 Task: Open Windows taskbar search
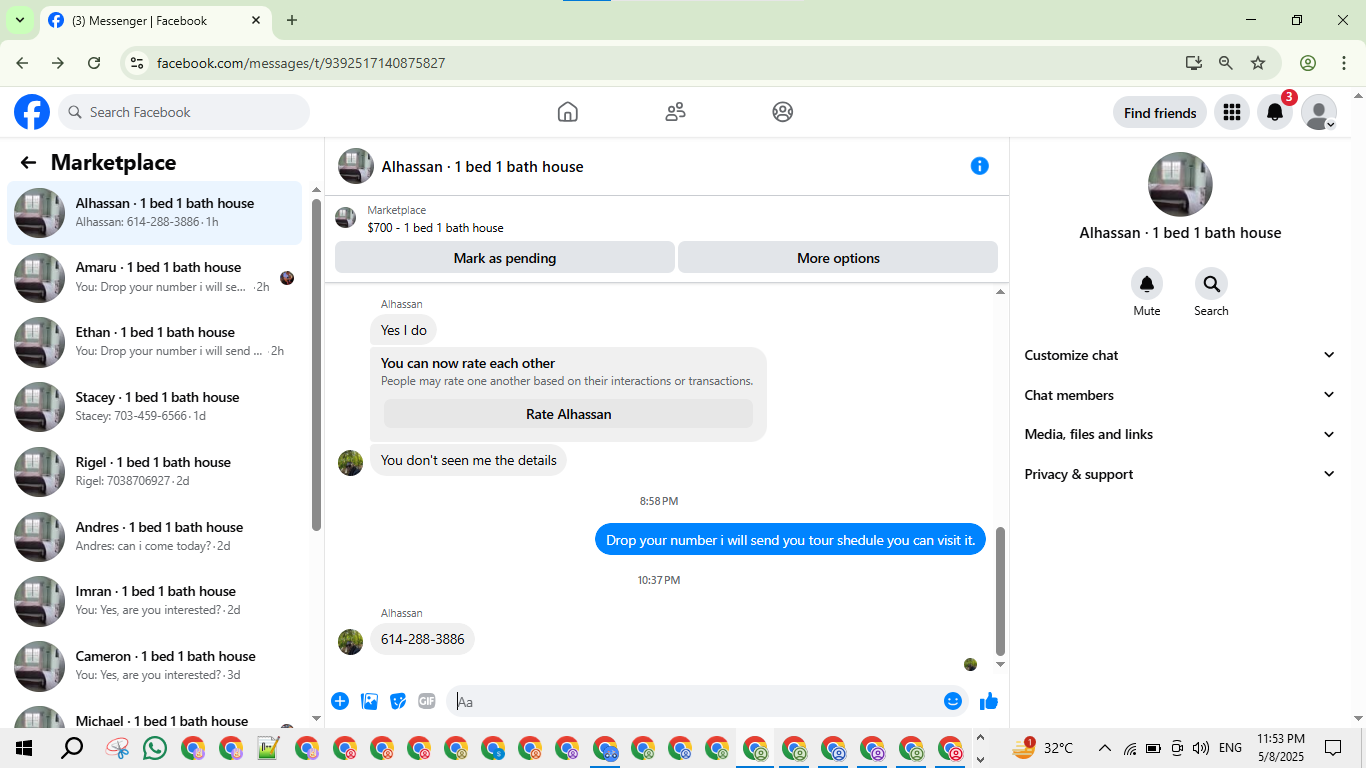point(72,748)
